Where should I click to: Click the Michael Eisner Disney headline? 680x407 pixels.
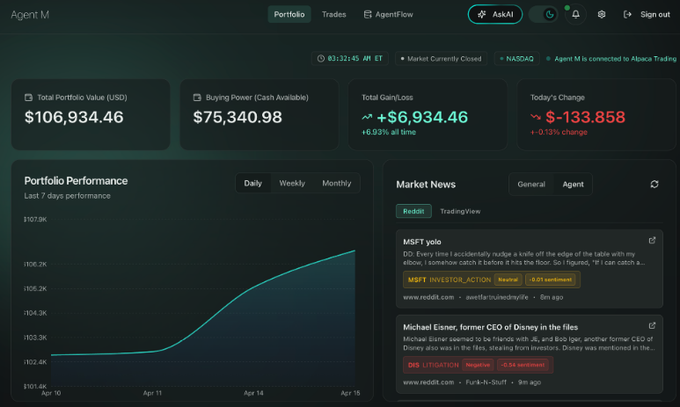pyautogui.click(x=490, y=327)
